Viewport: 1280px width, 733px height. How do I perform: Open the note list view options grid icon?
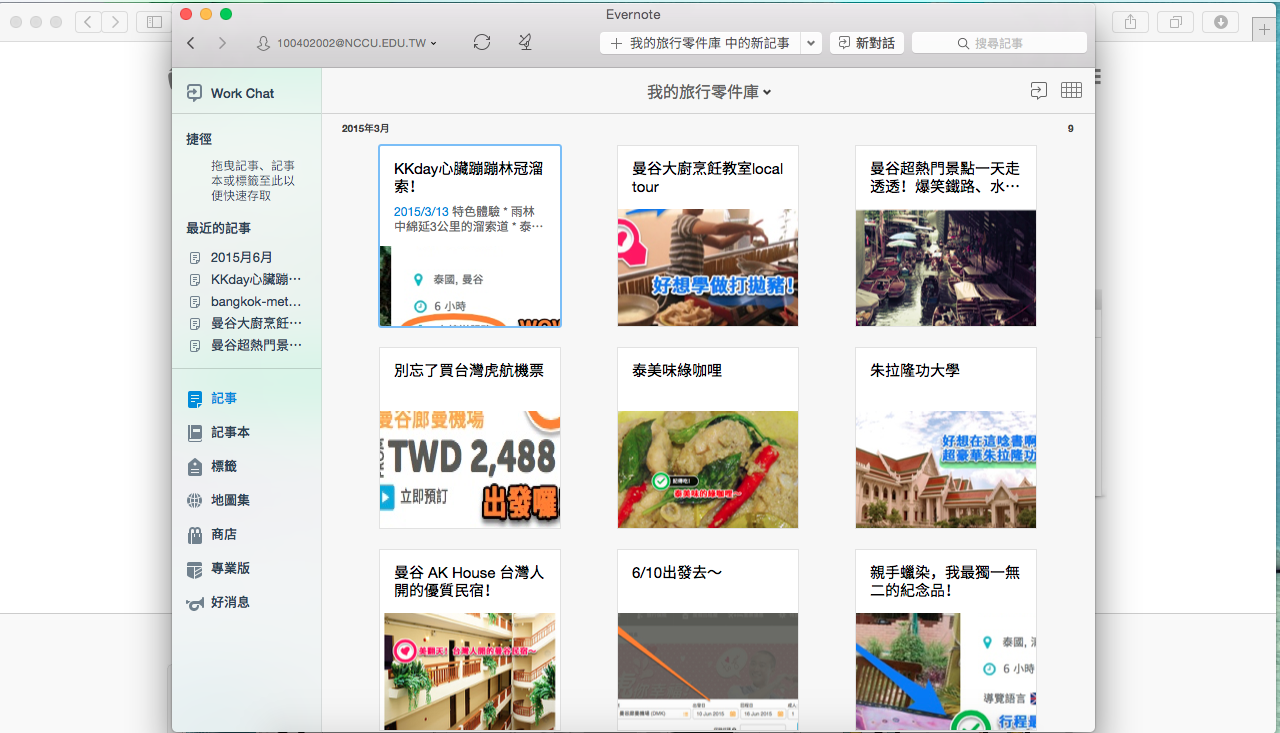(x=1071, y=90)
